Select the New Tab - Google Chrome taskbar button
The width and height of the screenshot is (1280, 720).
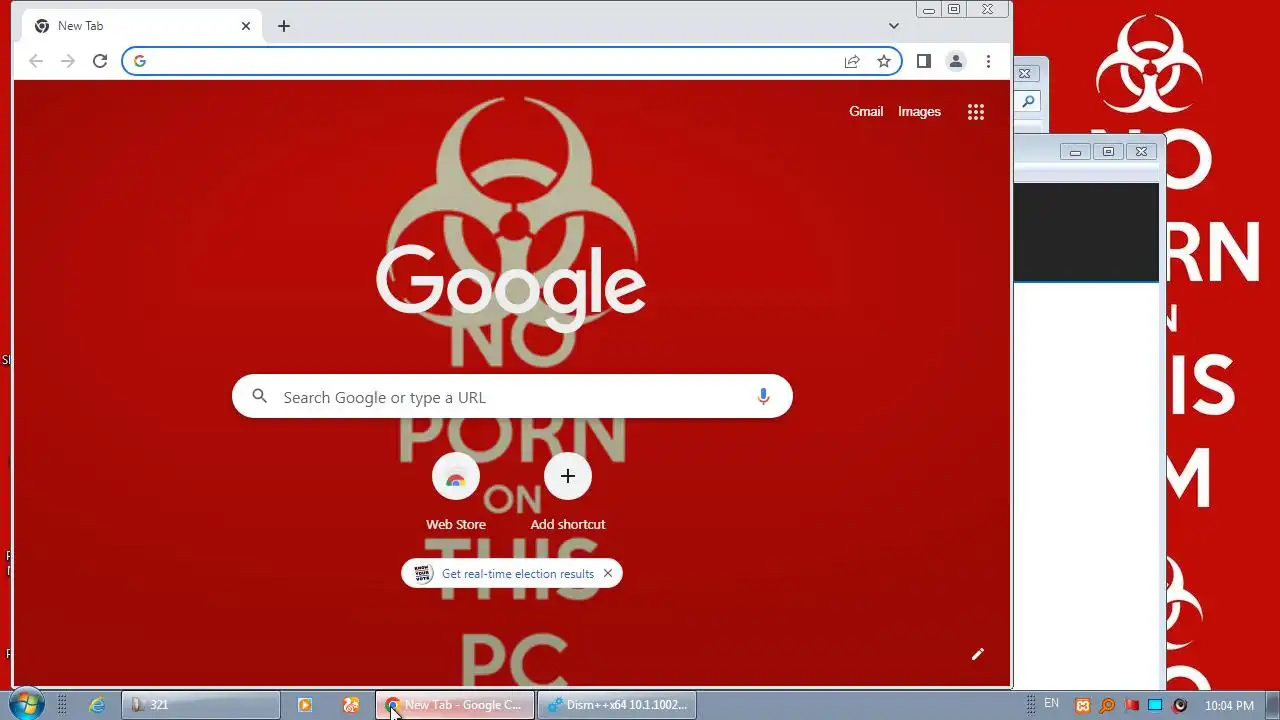coord(455,705)
